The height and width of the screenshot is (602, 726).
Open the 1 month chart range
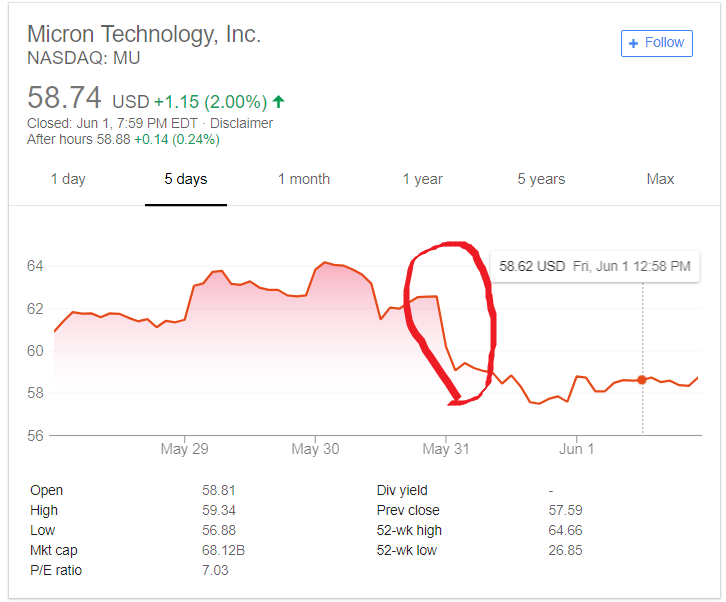(304, 179)
